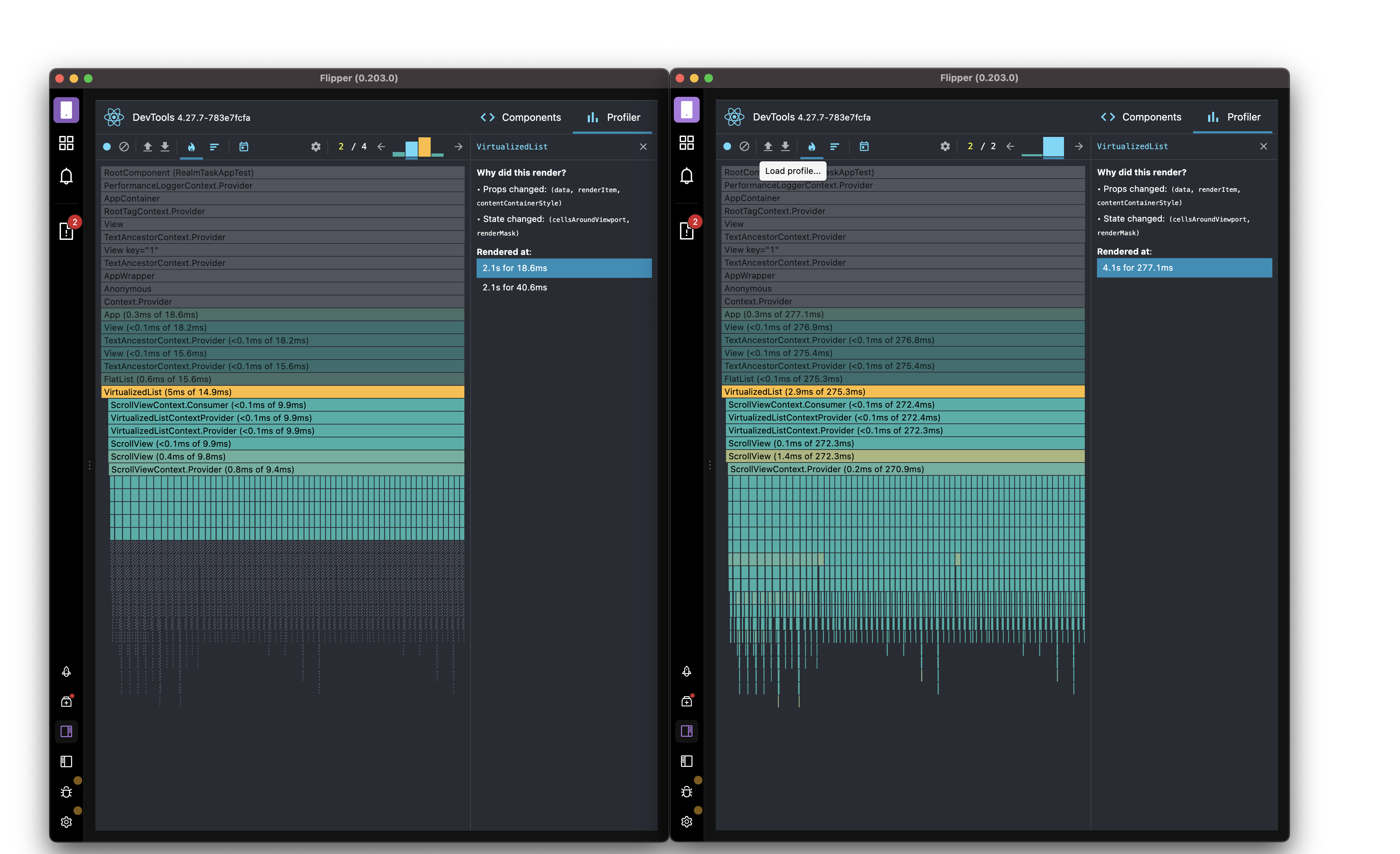Toggle left sidebar panel in right window
1400x854 pixels.
(686, 762)
